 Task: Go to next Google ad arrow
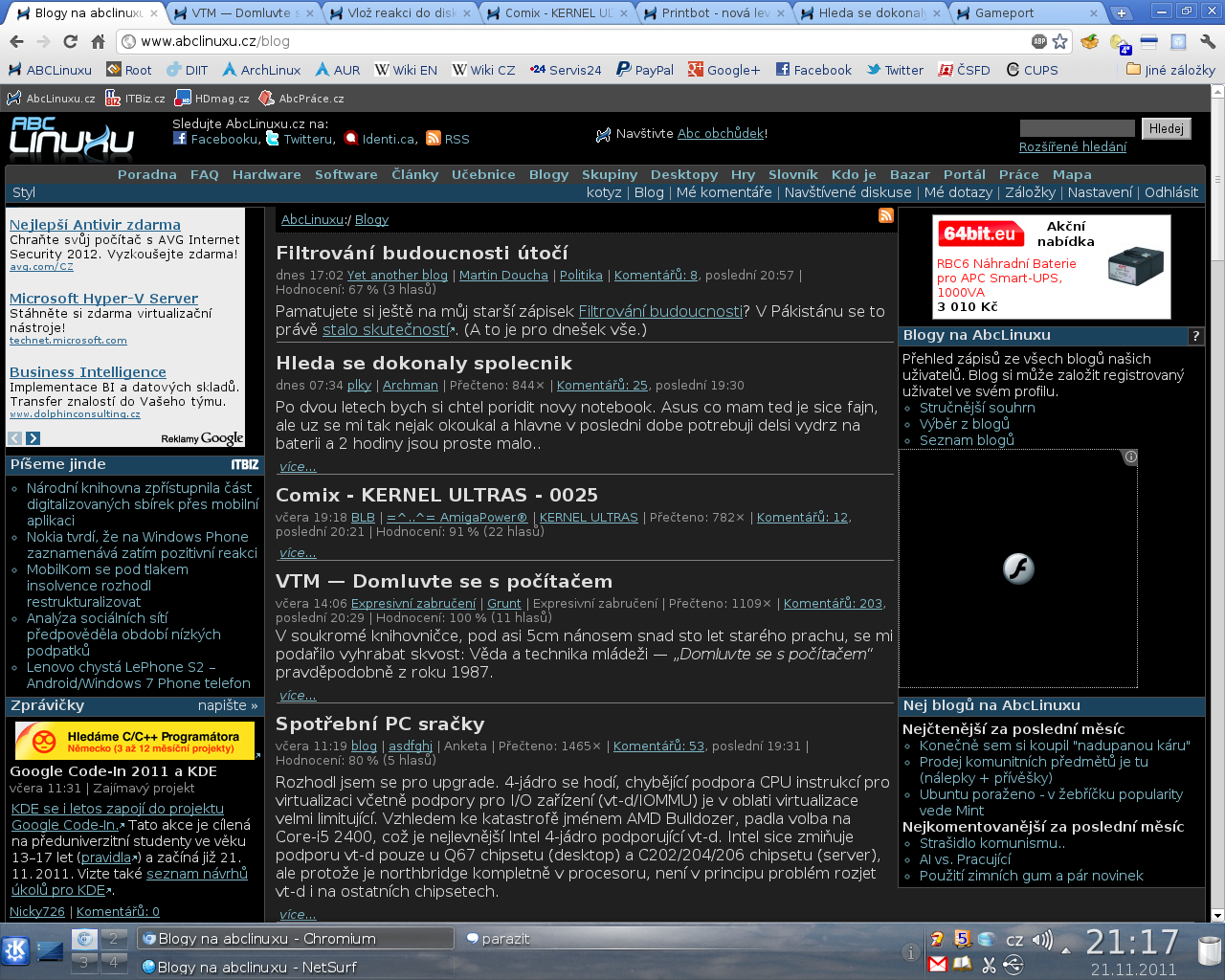(33, 438)
